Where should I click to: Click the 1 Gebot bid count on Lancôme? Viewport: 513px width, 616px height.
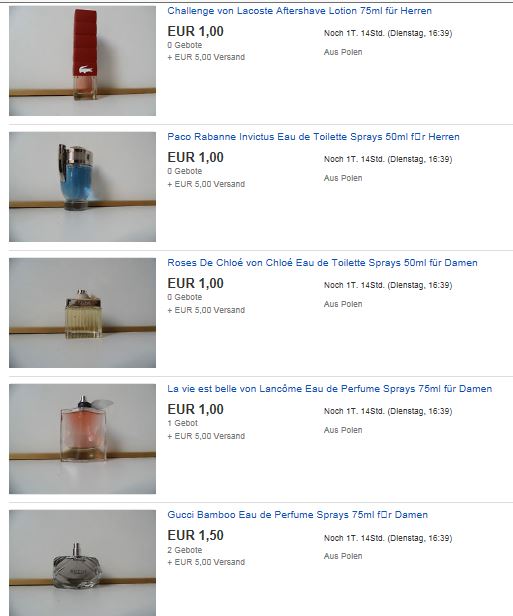(x=182, y=424)
